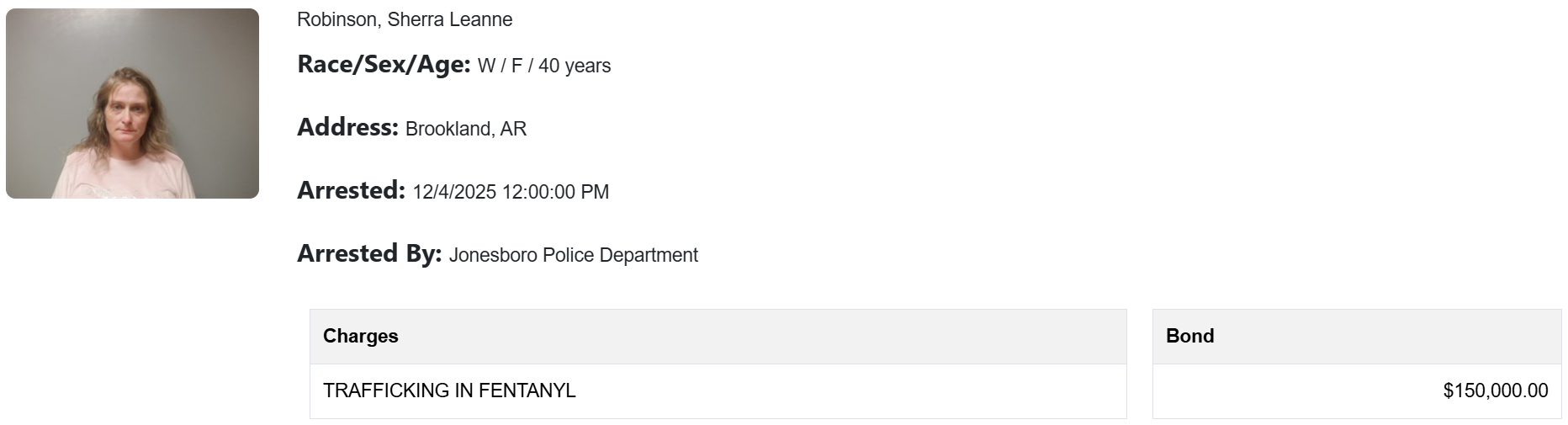Click the "Race/Sex/Age:" label
This screenshot has height=425, width=1568.
pyautogui.click(x=384, y=65)
